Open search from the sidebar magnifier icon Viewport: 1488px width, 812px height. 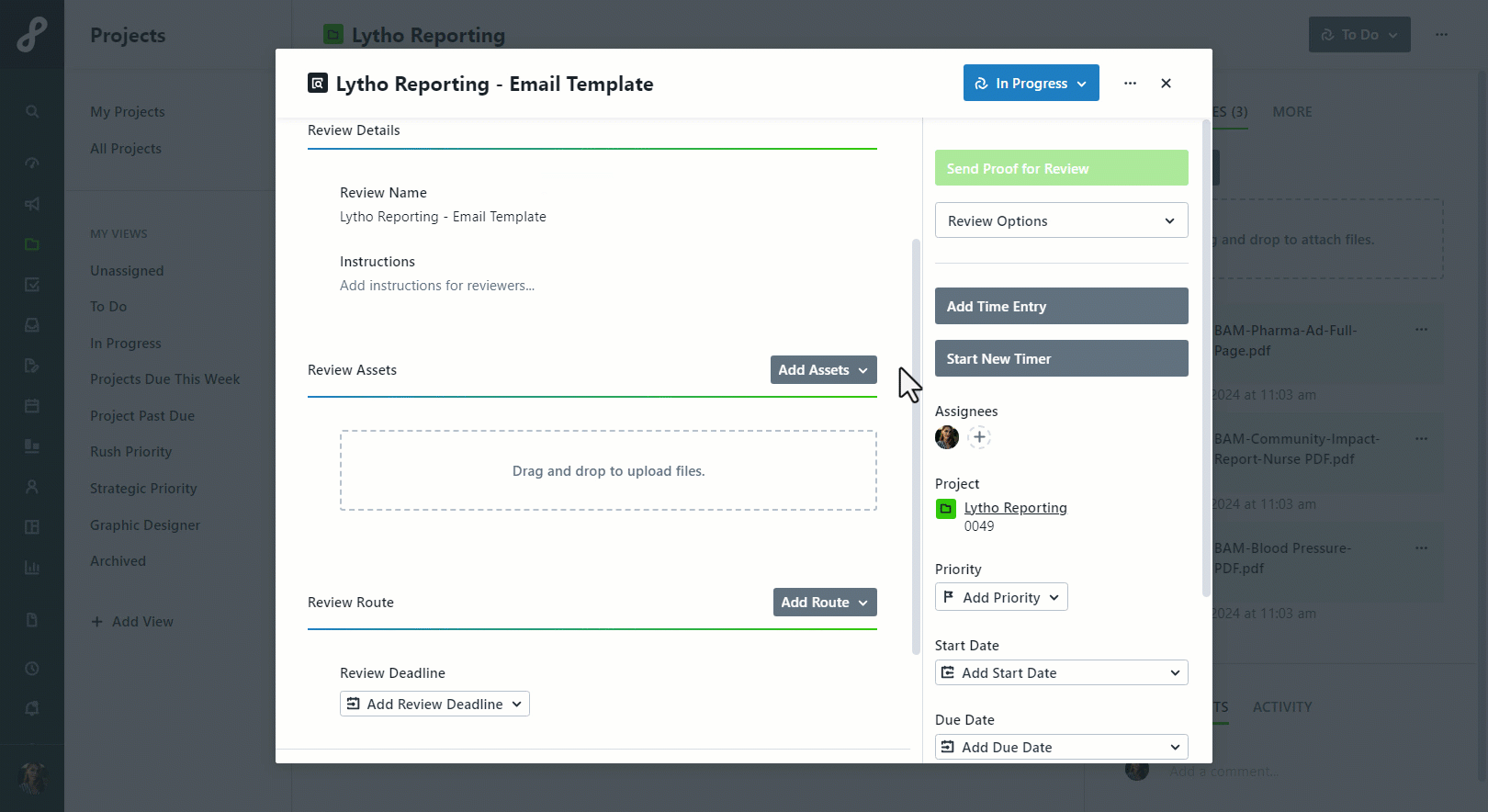[x=32, y=111]
